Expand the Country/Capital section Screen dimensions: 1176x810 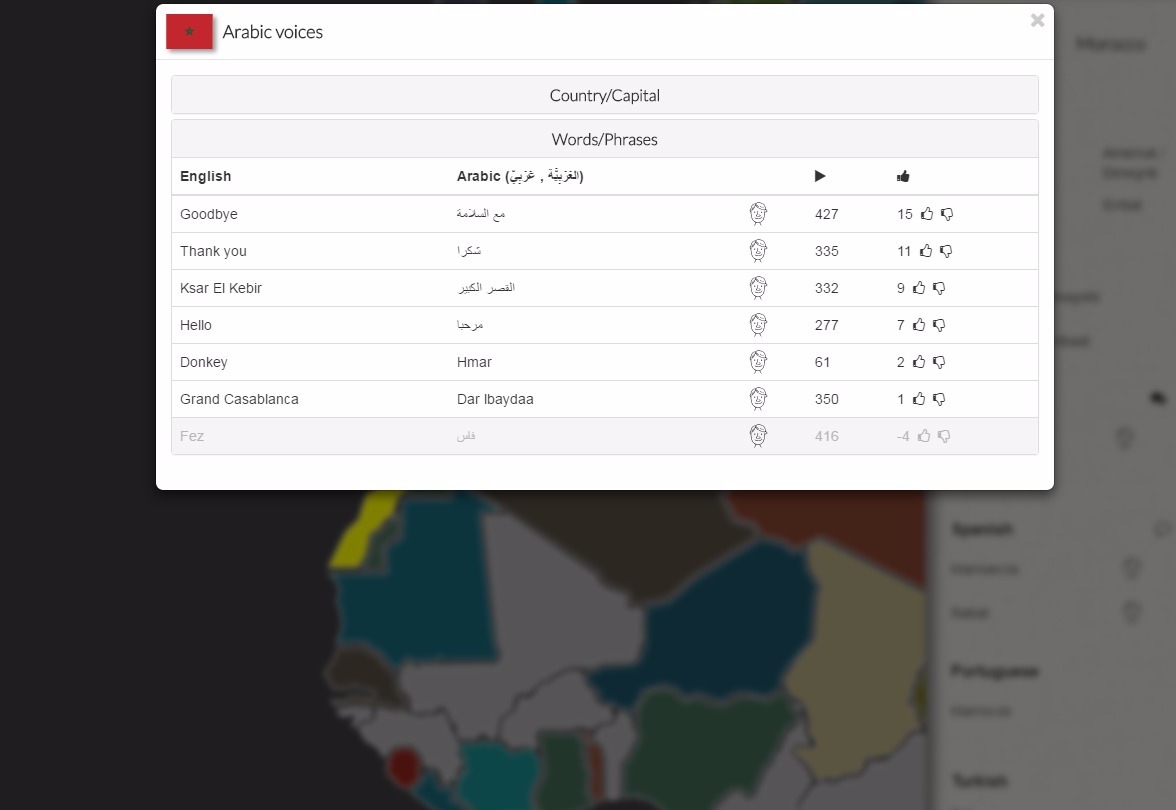[604, 96]
